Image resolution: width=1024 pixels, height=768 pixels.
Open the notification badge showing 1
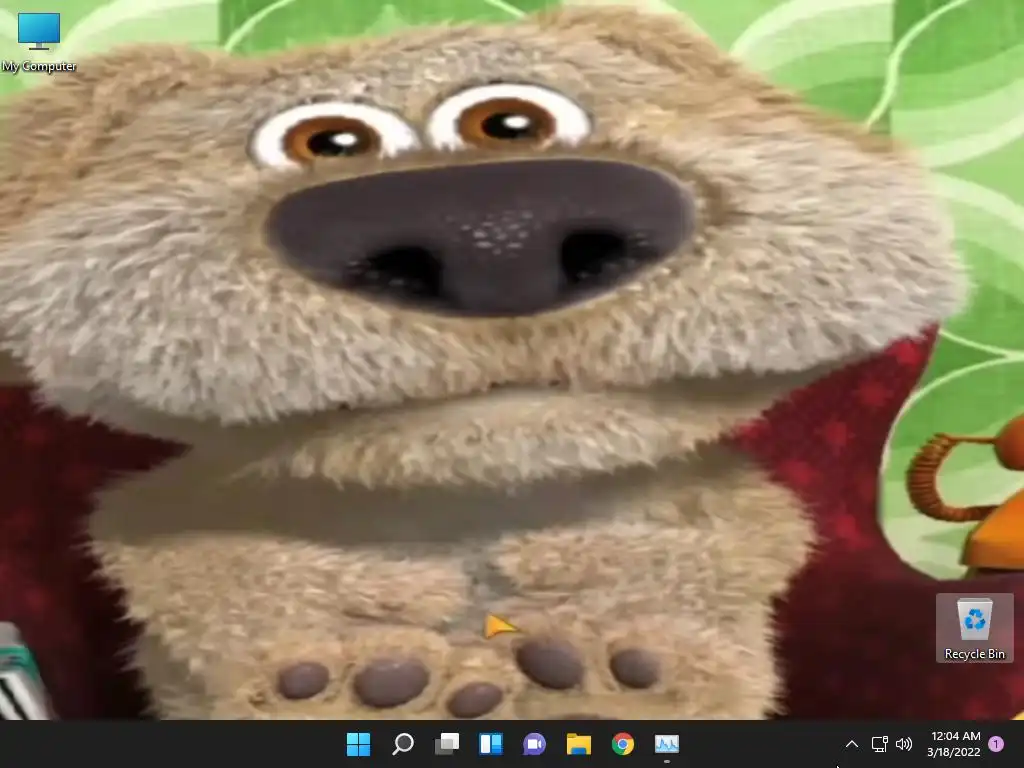click(996, 744)
